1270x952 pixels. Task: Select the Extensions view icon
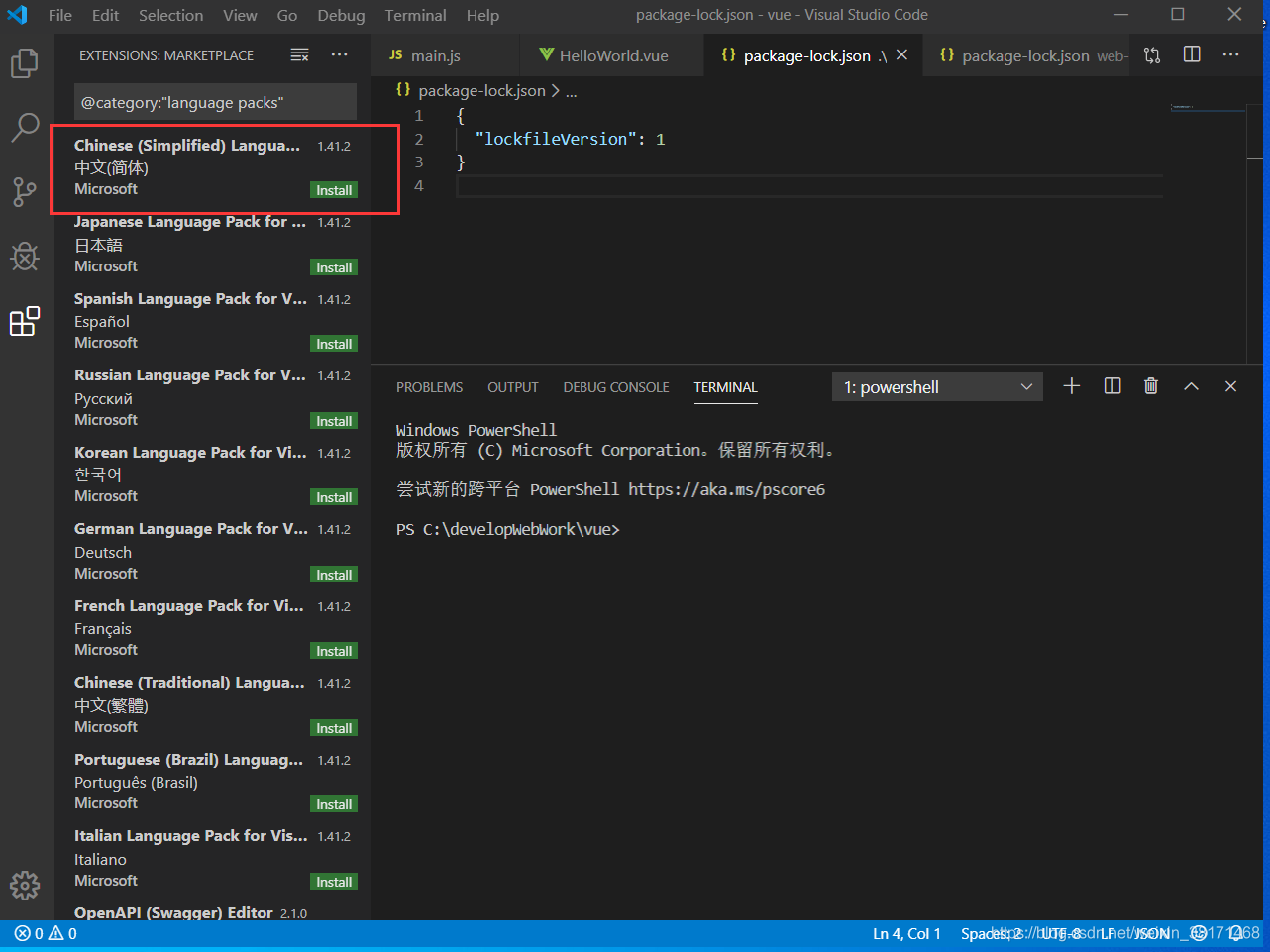tap(25, 321)
